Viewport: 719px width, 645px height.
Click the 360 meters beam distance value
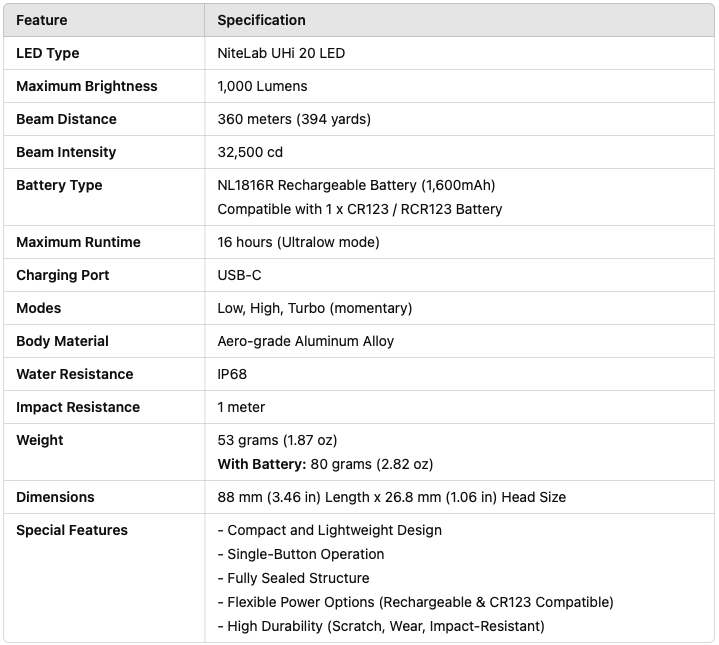[x=294, y=119]
